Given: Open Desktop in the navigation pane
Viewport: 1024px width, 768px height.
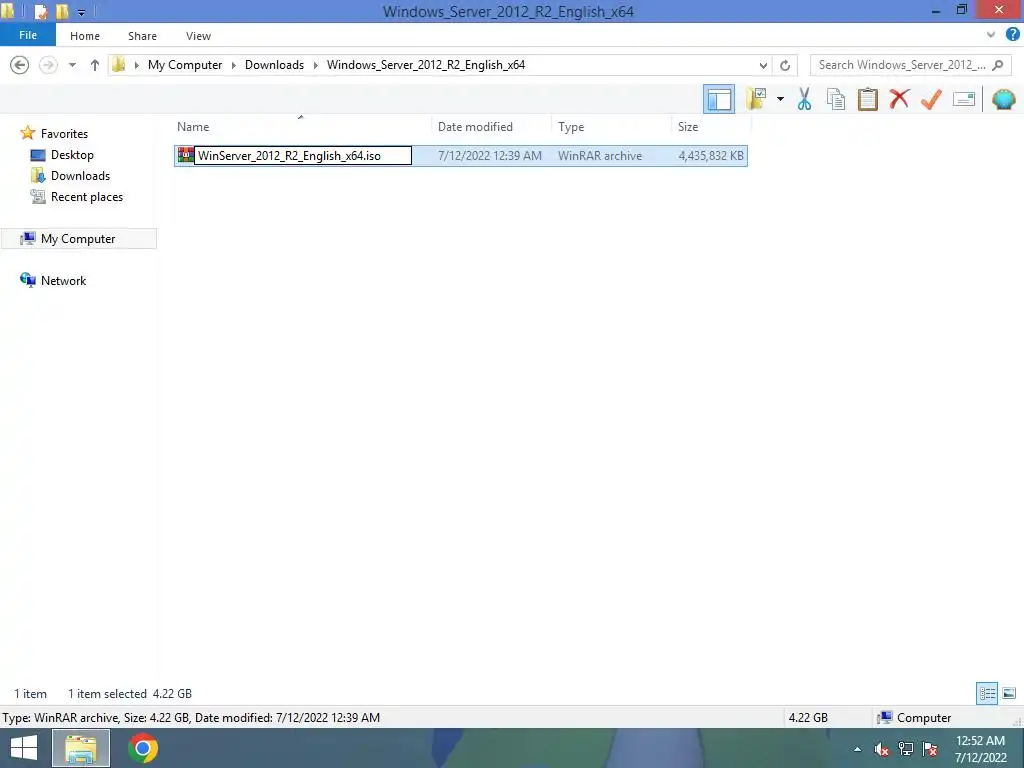Looking at the screenshot, I should coord(72,155).
